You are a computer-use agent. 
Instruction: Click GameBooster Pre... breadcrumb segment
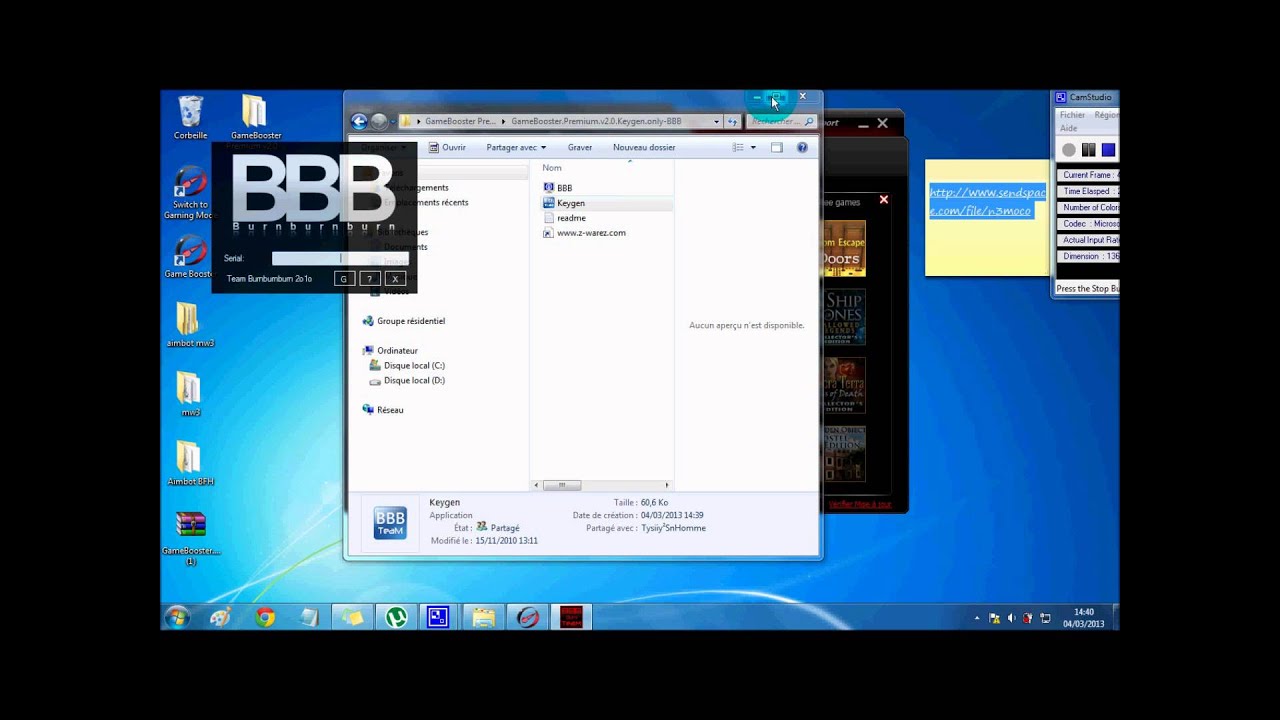460,121
